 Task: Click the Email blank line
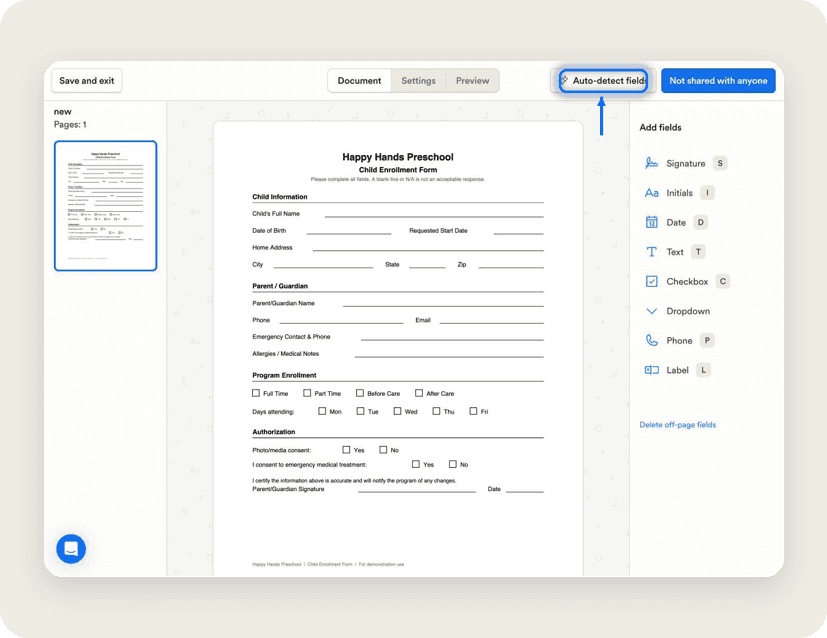coord(492,322)
